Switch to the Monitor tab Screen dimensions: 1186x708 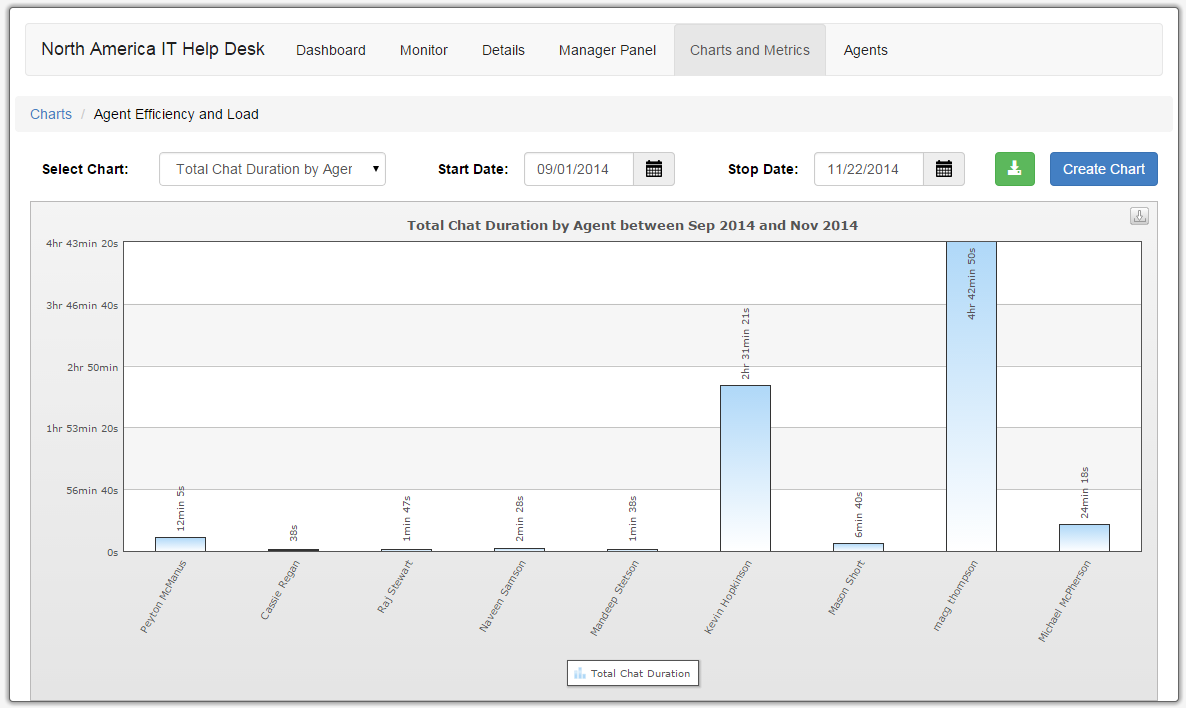click(424, 50)
